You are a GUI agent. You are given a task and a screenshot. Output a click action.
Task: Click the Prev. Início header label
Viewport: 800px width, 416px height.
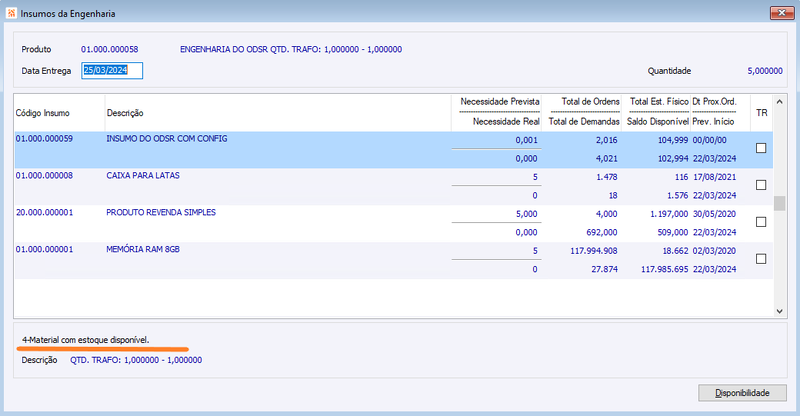point(713,121)
